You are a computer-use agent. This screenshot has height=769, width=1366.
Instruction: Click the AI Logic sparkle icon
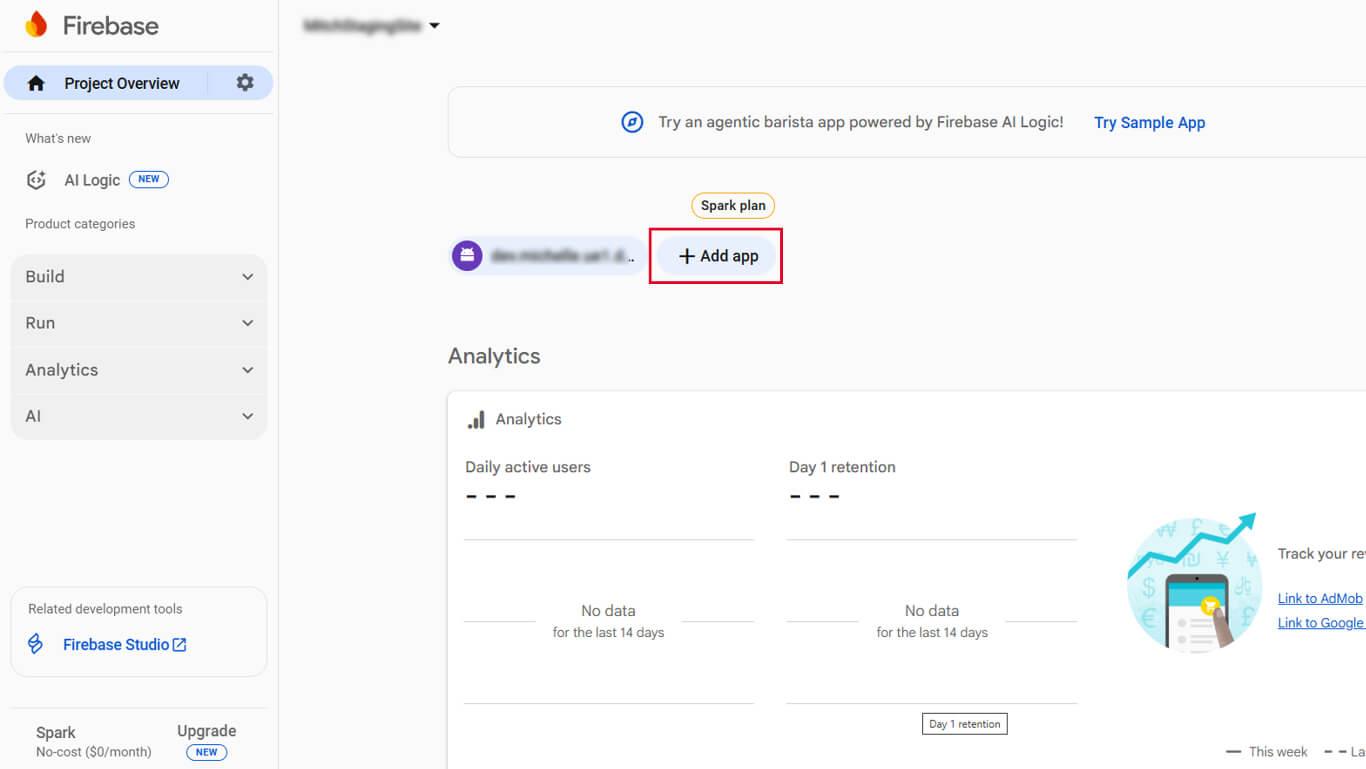pos(37,180)
